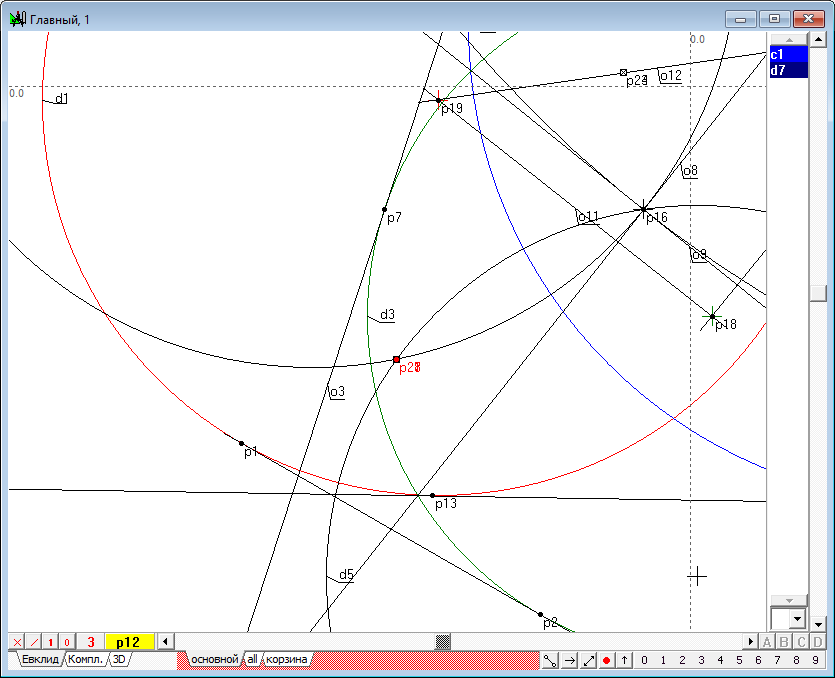Open the основной layer tab
This screenshot has width=835, height=678.
(x=215, y=659)
